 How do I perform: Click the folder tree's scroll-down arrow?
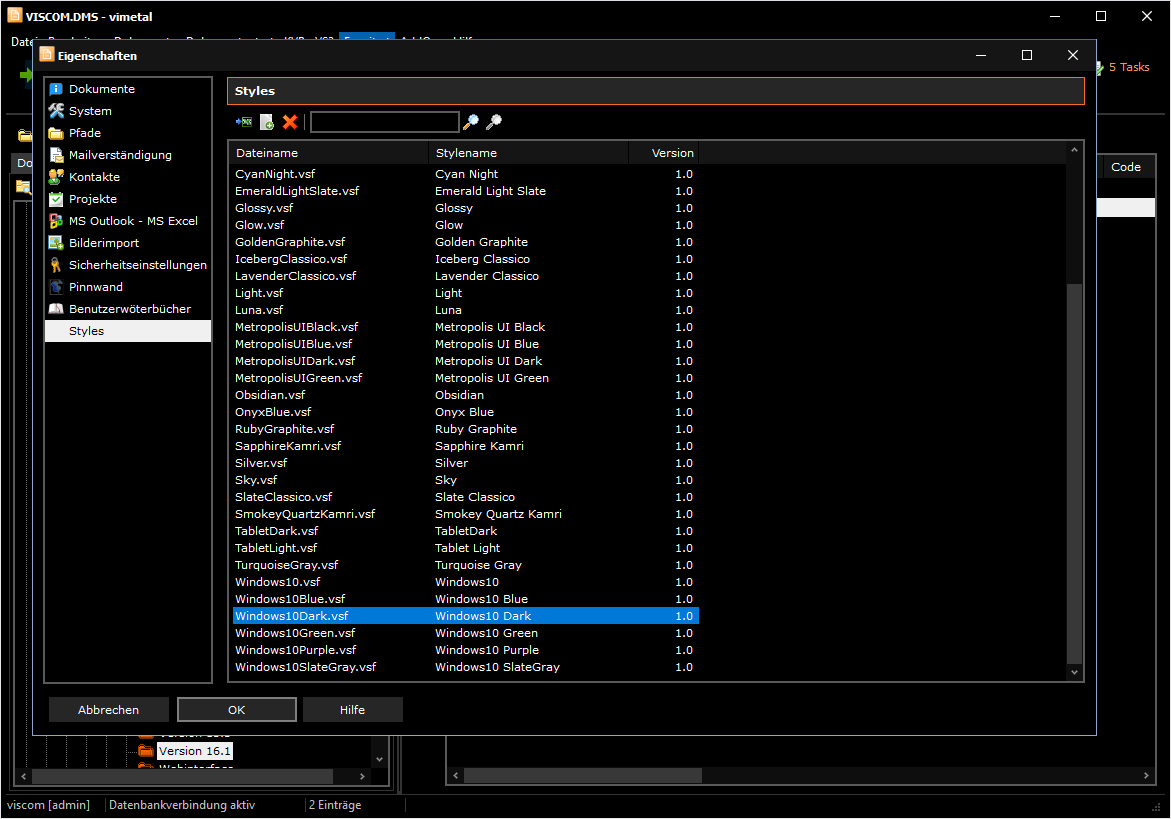coord(379,759)
